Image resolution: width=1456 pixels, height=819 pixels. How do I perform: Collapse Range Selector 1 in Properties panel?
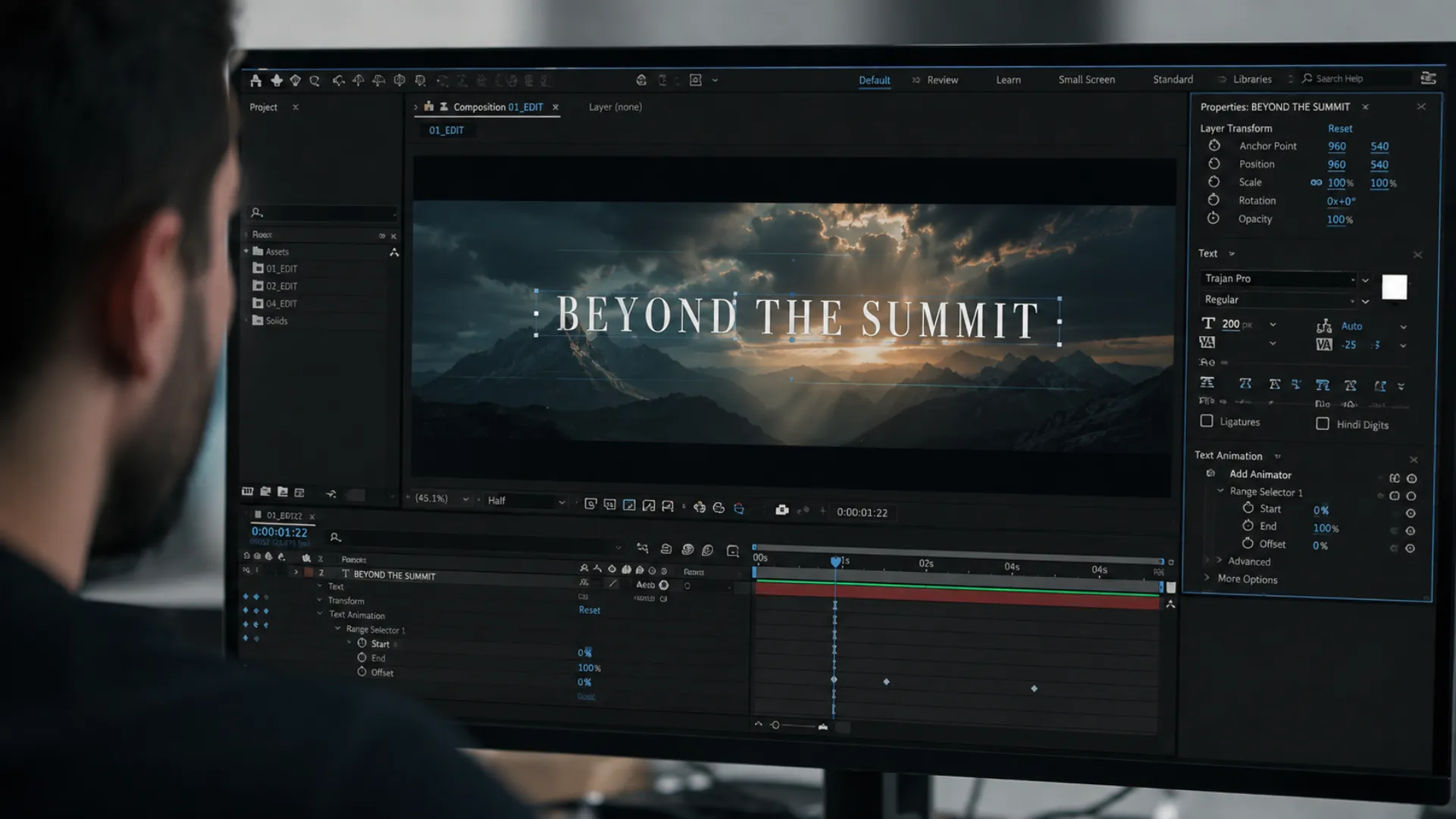pyautogui.click(x=1220, y=491)
